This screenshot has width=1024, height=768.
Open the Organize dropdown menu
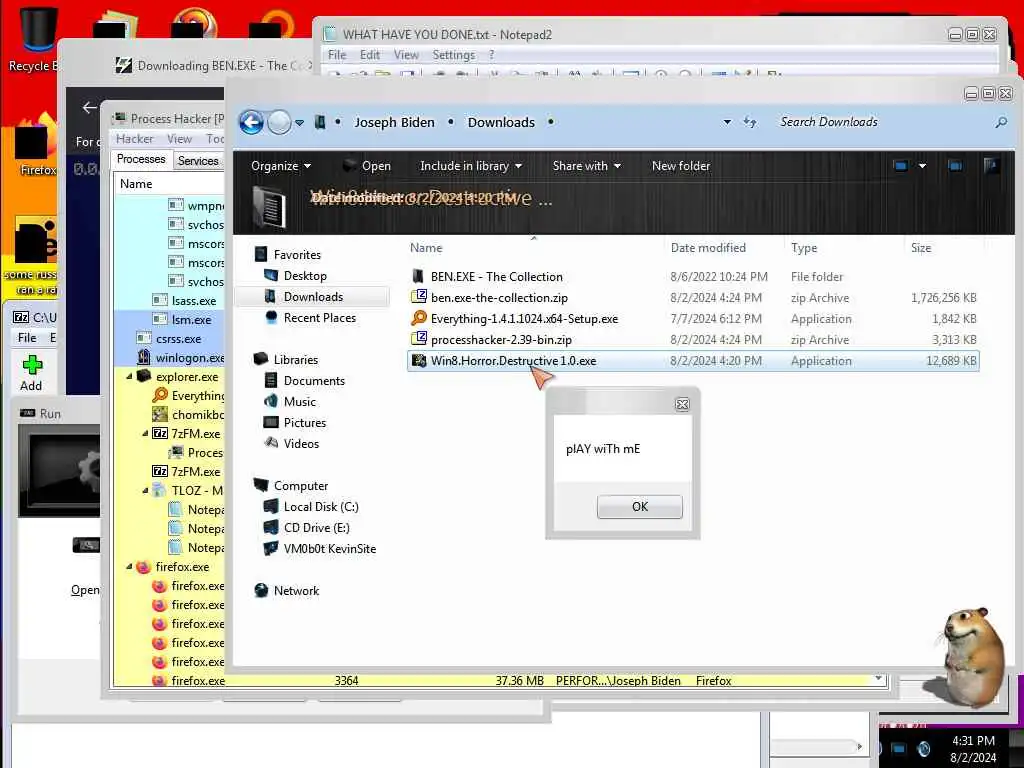click(x=281, y=166)
